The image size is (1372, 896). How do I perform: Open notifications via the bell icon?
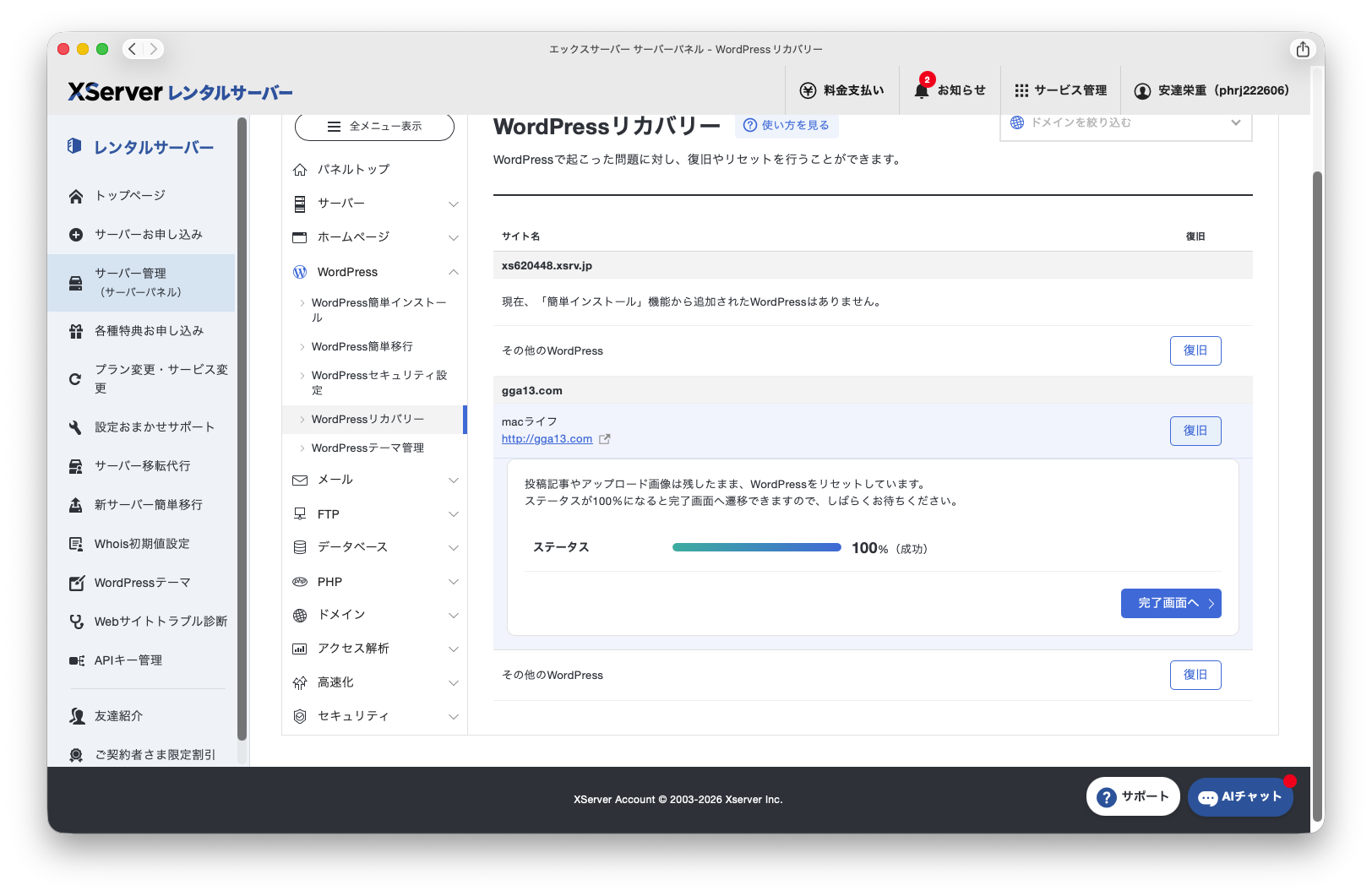click(922, 90)
